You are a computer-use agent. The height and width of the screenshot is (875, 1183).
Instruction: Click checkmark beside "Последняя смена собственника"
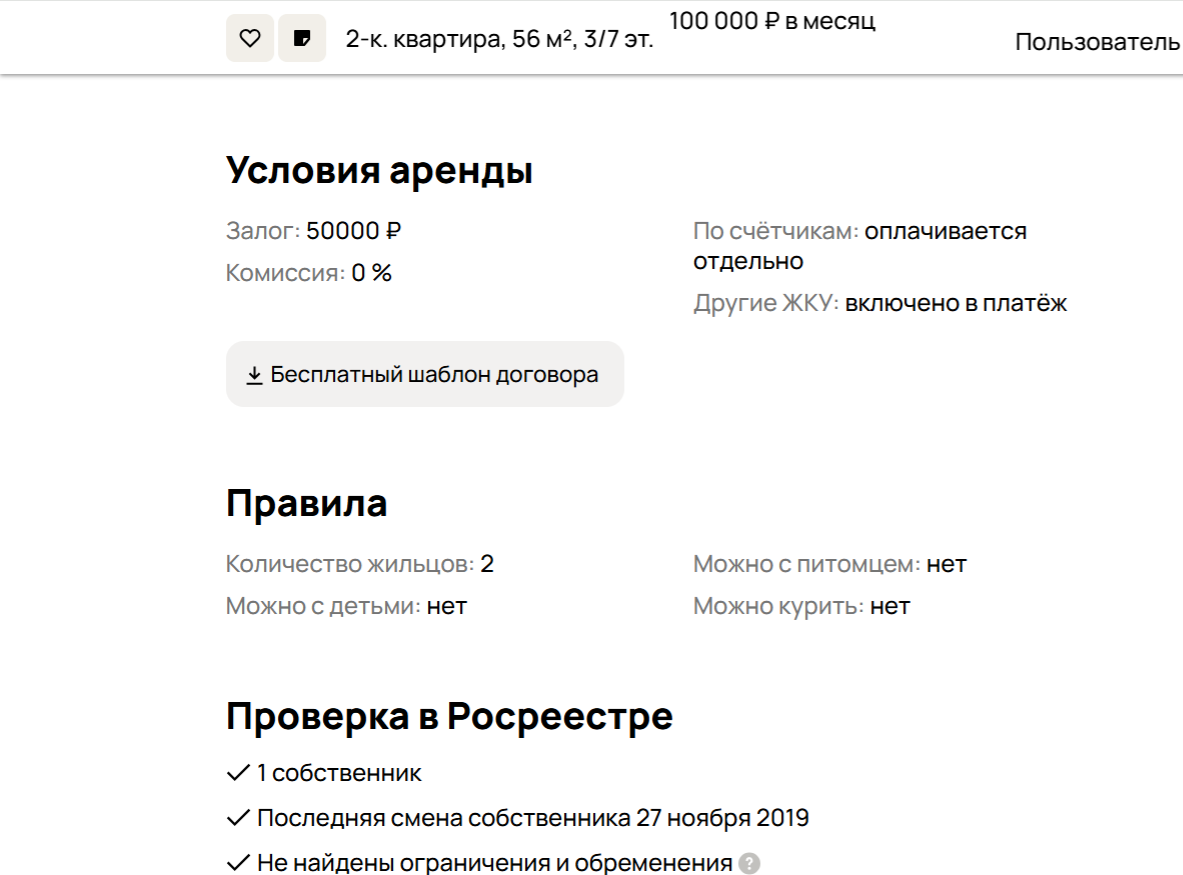coord(238,818)
